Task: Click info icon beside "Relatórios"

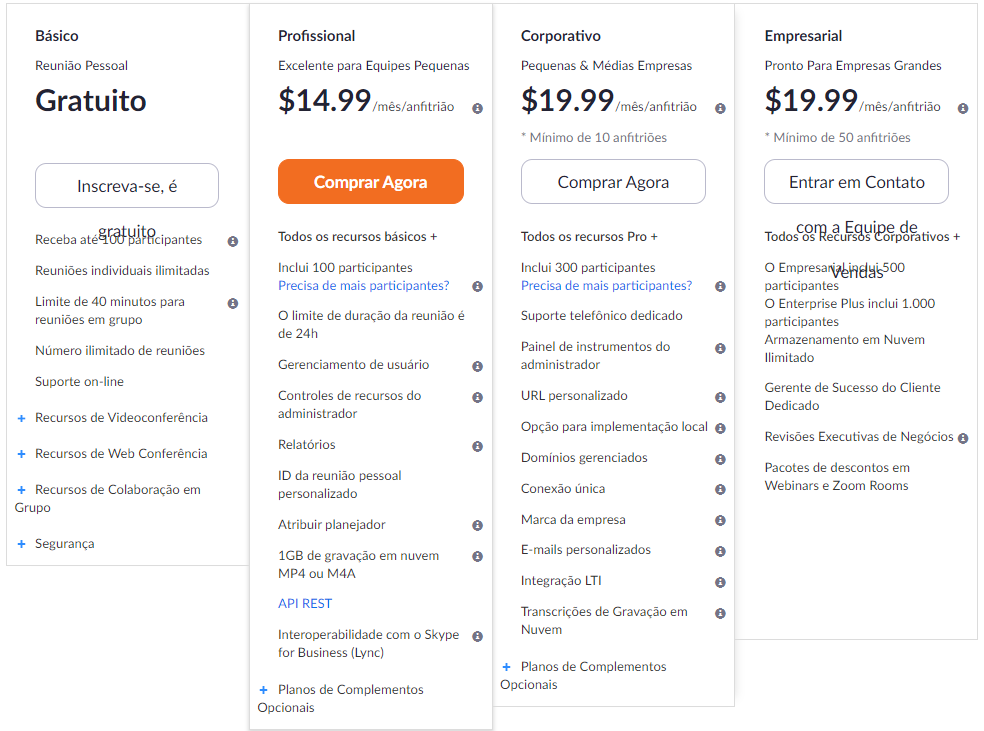Action: point(478,446)
